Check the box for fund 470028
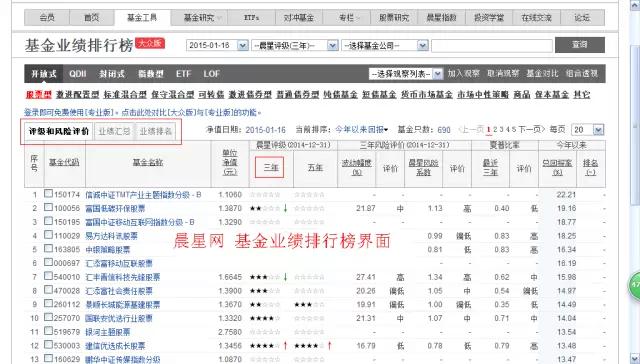 coord(48,290)
